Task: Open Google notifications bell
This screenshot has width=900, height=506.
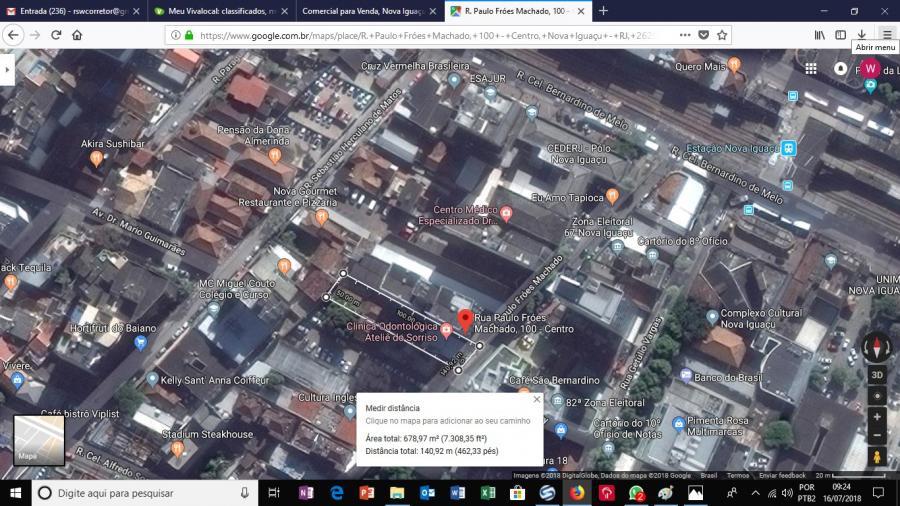Action: 840,68
